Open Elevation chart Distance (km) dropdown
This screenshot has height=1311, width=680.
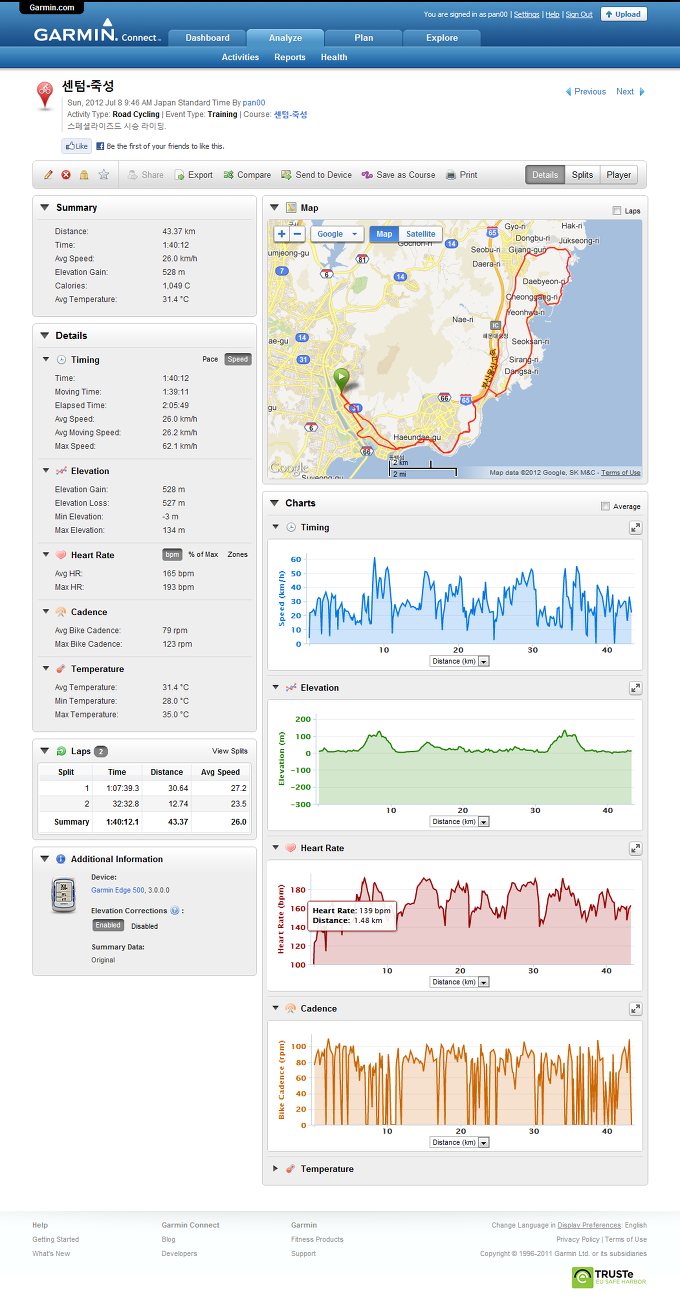pos(459,822)
